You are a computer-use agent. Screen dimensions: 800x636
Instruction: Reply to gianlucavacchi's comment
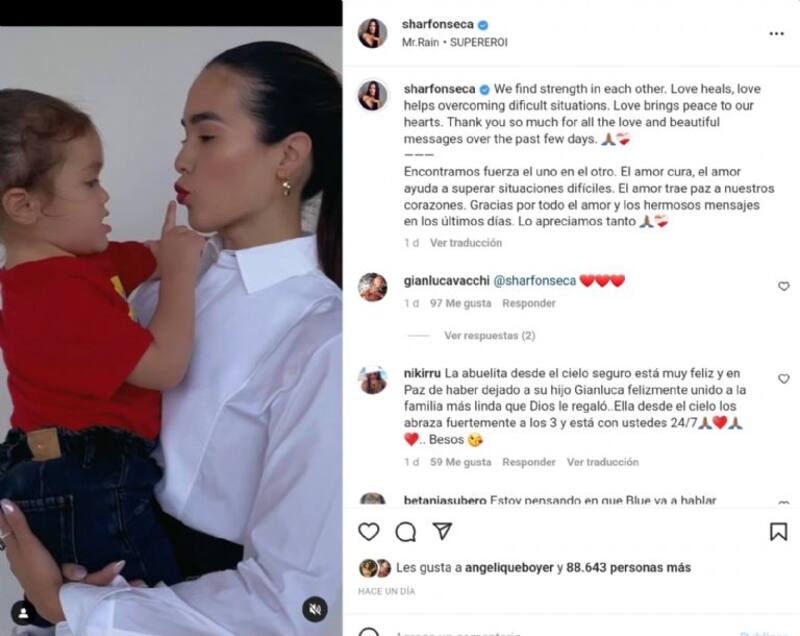click(529, 303)
